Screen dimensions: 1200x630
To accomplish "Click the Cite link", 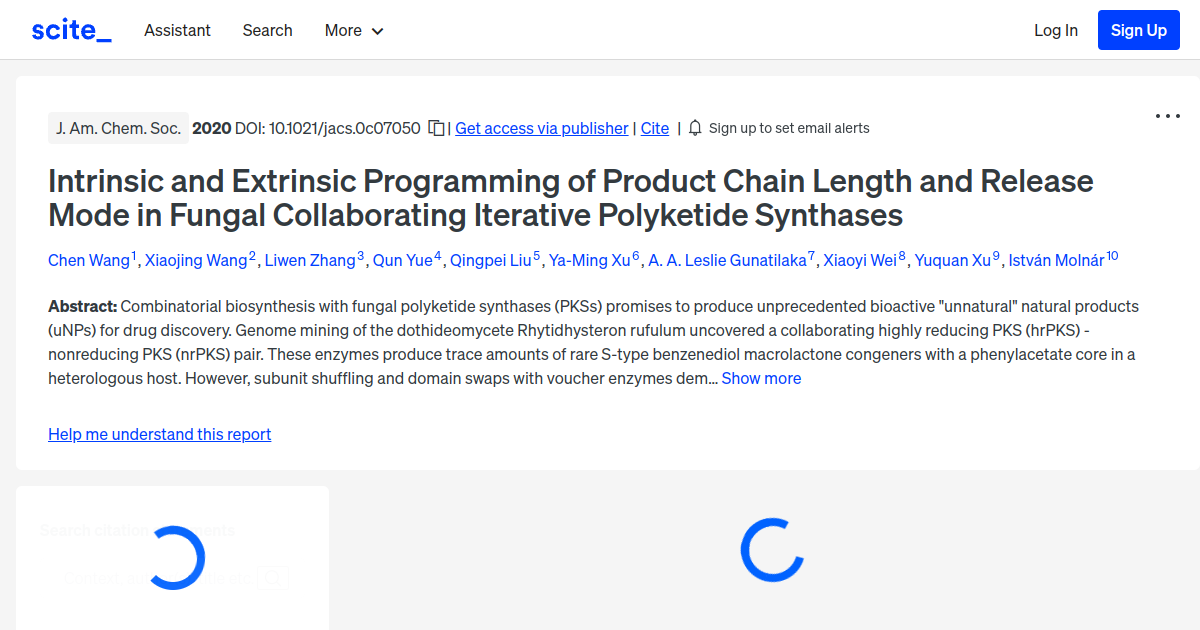I will (654, 128).
